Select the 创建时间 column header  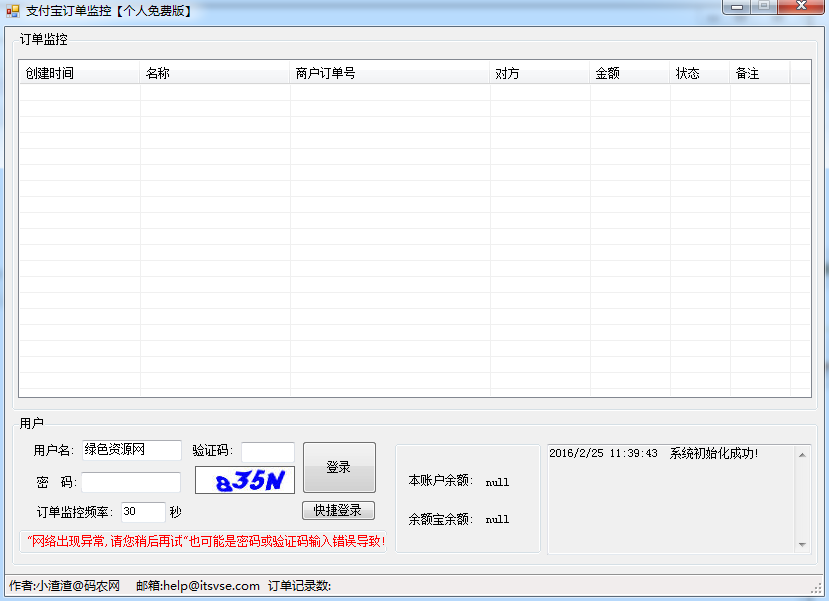[78, 72]
